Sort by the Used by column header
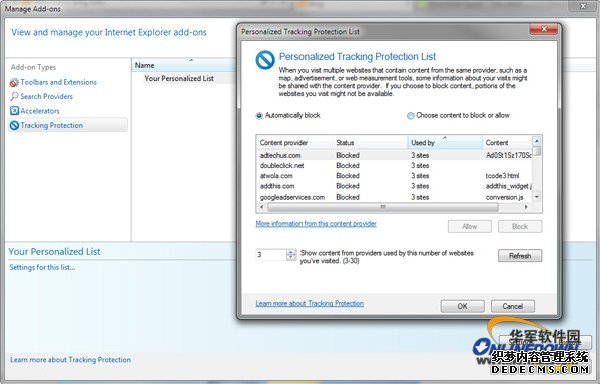This screenshot has width=600, height=384. click(x=445, y=143)
